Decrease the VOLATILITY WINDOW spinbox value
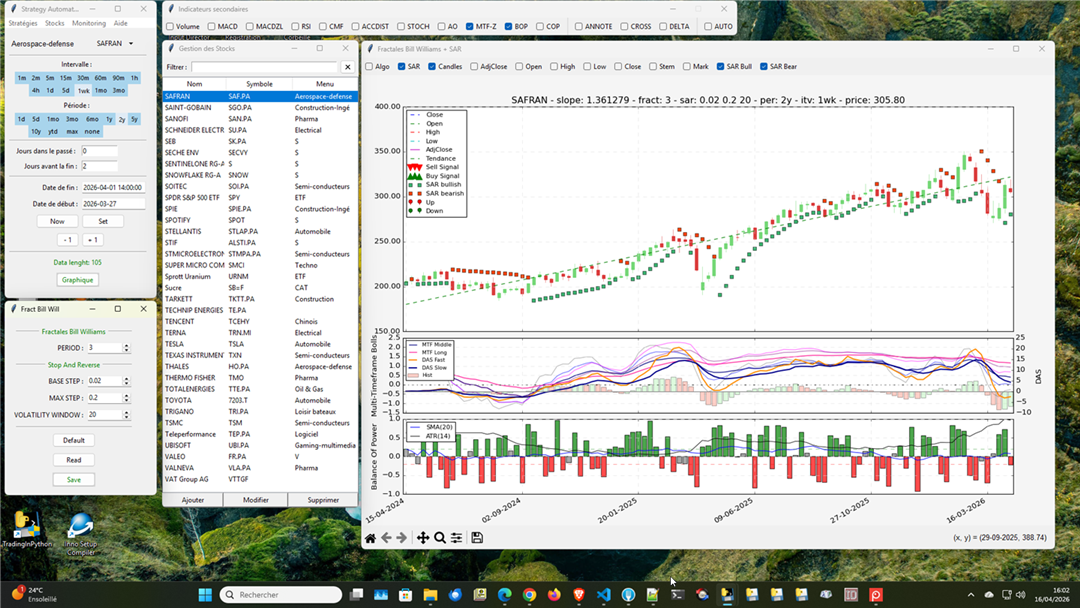1080x608 pixels. coord(126,417)
